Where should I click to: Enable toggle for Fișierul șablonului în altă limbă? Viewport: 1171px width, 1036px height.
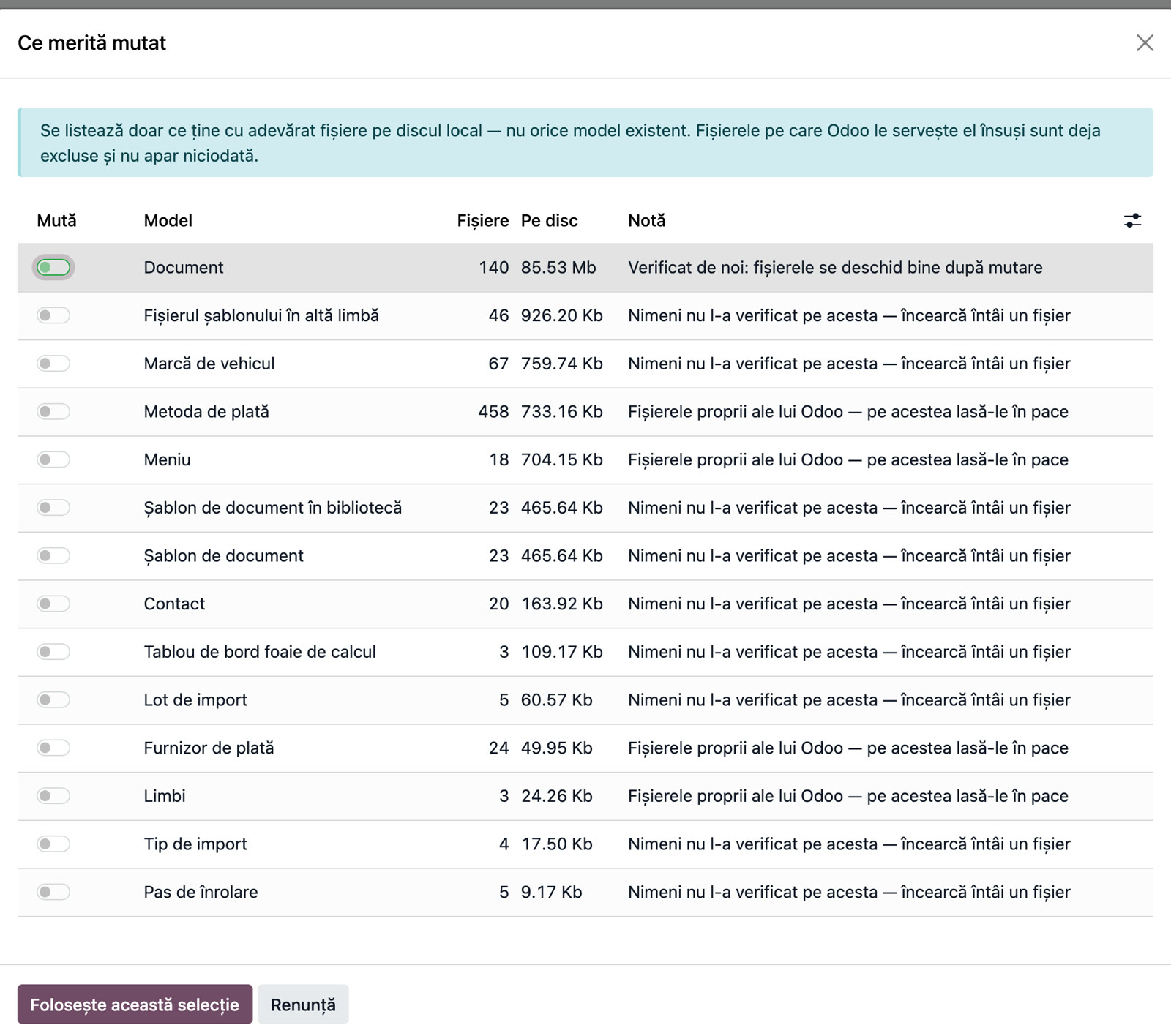tap(53, 315)
